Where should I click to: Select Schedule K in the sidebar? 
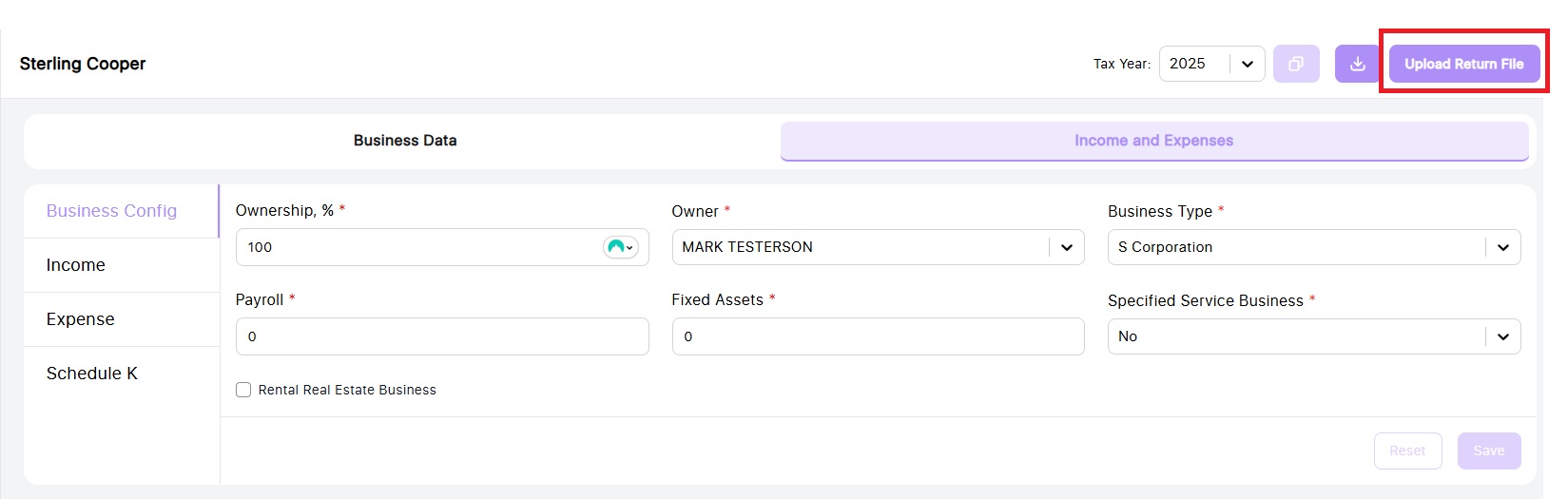92,374
